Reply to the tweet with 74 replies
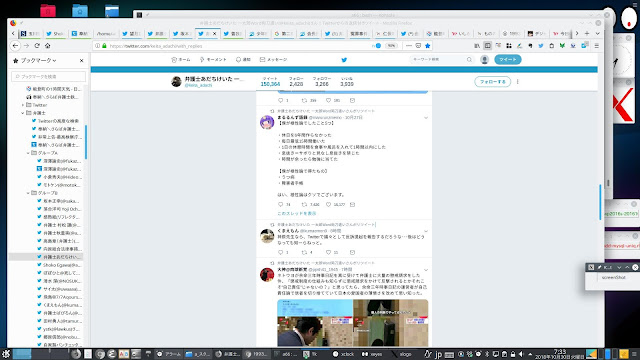640x360 pixels. click(x=280, y=204)
